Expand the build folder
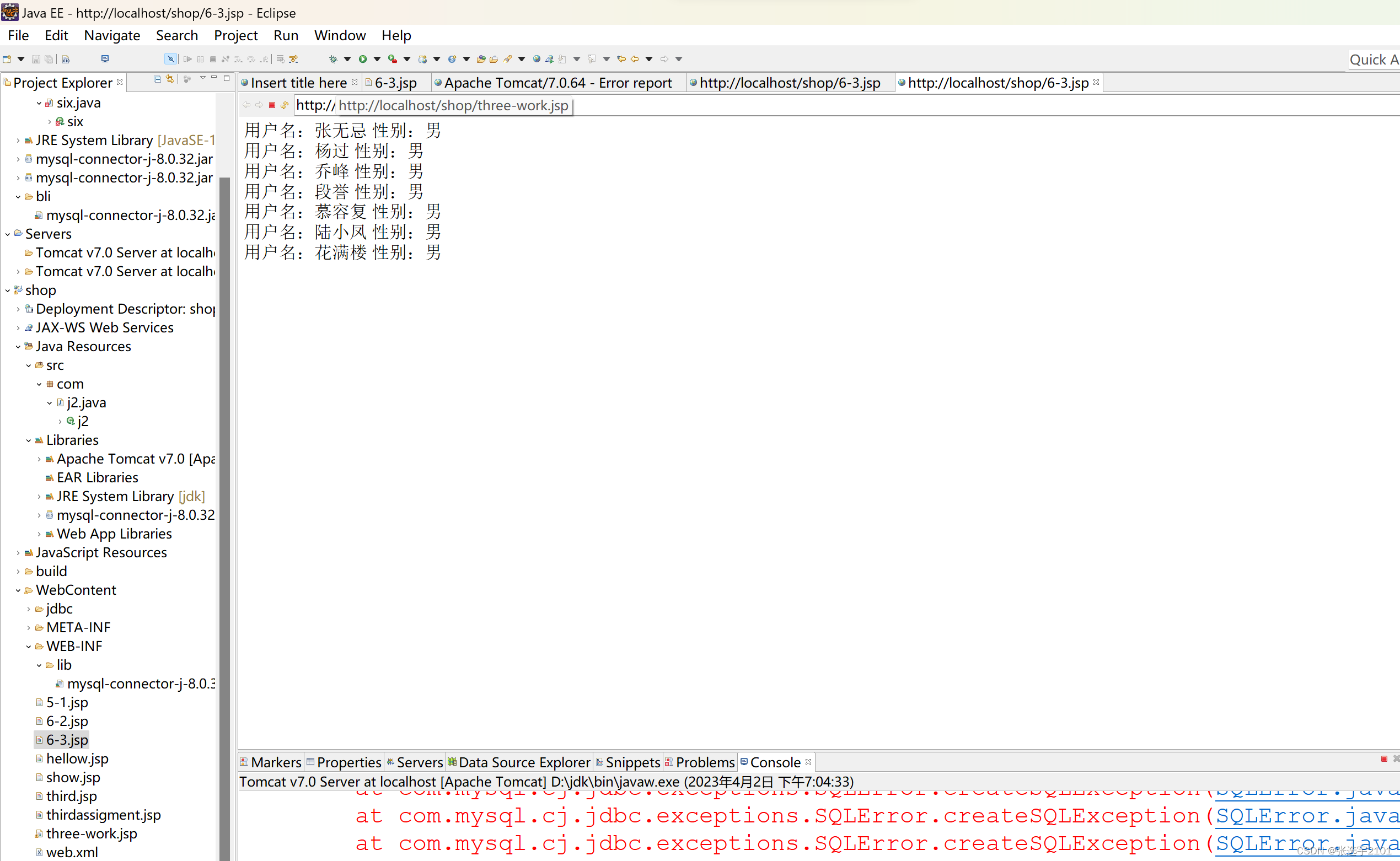 (x=18, y=571)
